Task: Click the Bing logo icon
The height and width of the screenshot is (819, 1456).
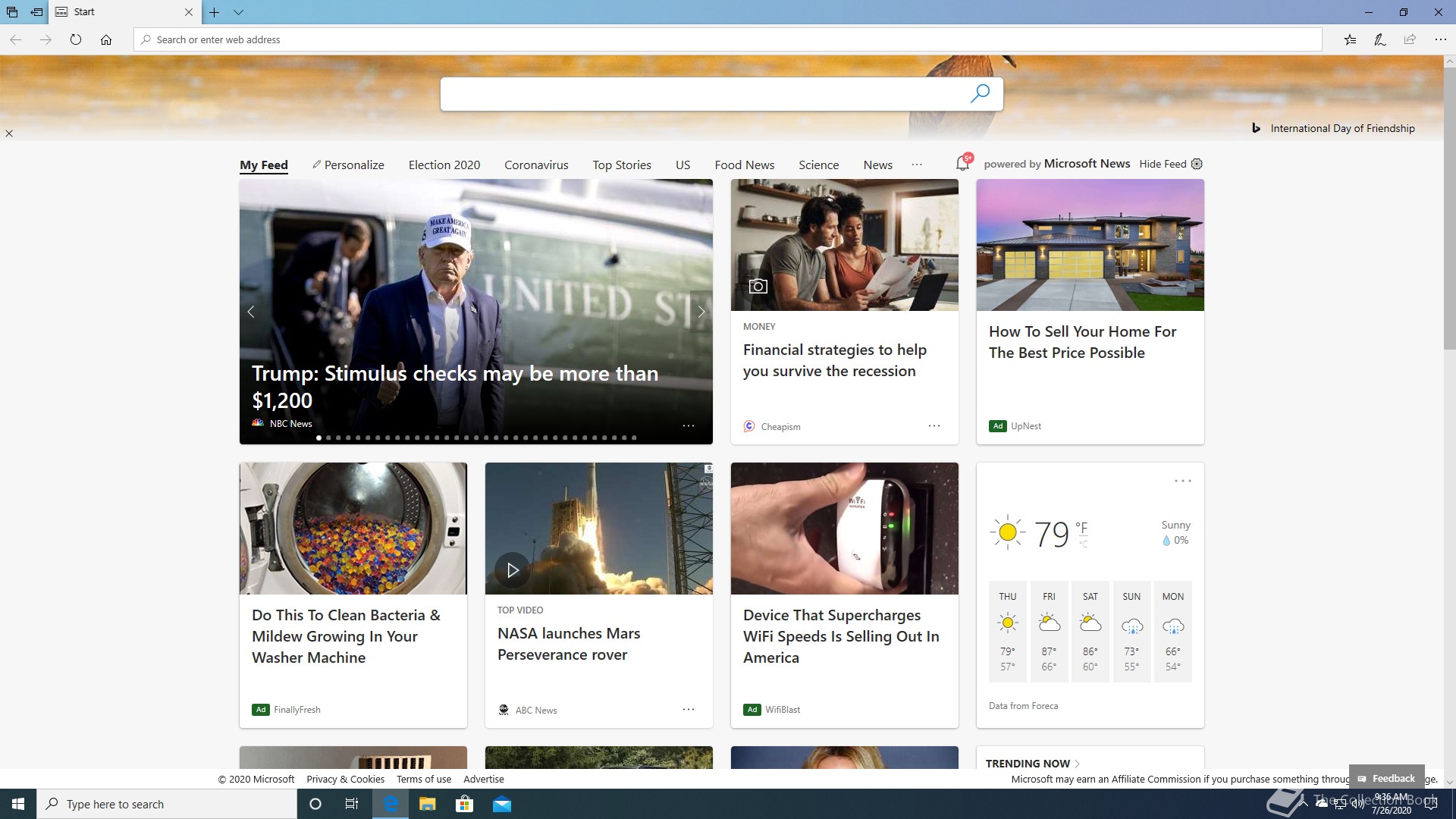Action: 1256,128
